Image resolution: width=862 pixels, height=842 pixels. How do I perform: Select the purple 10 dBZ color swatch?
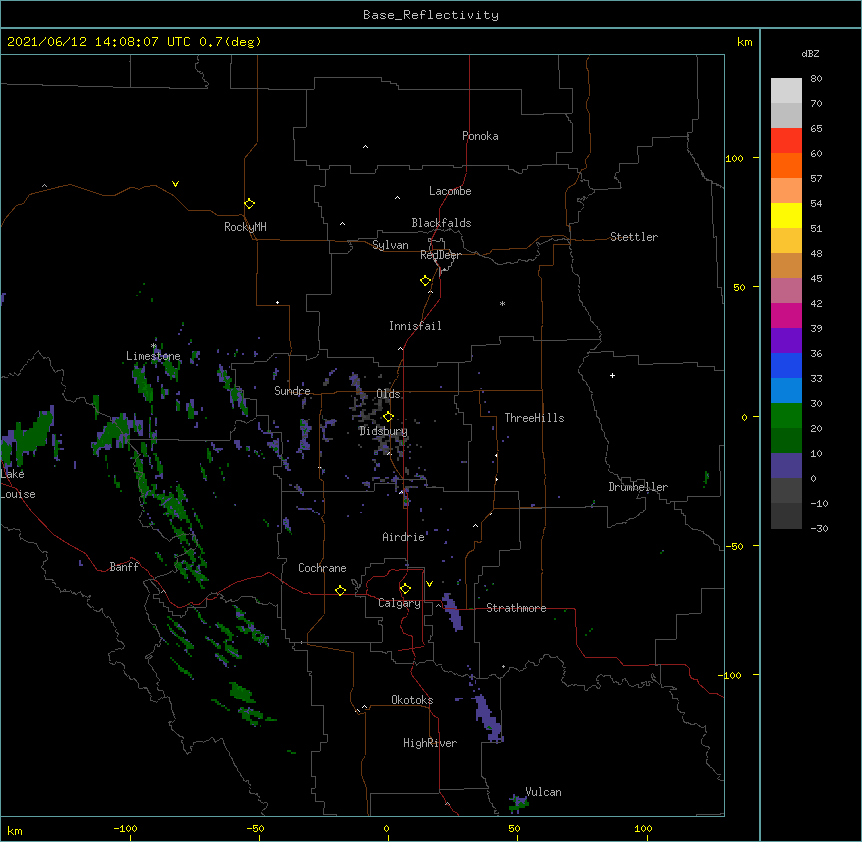tap(786, 466)
